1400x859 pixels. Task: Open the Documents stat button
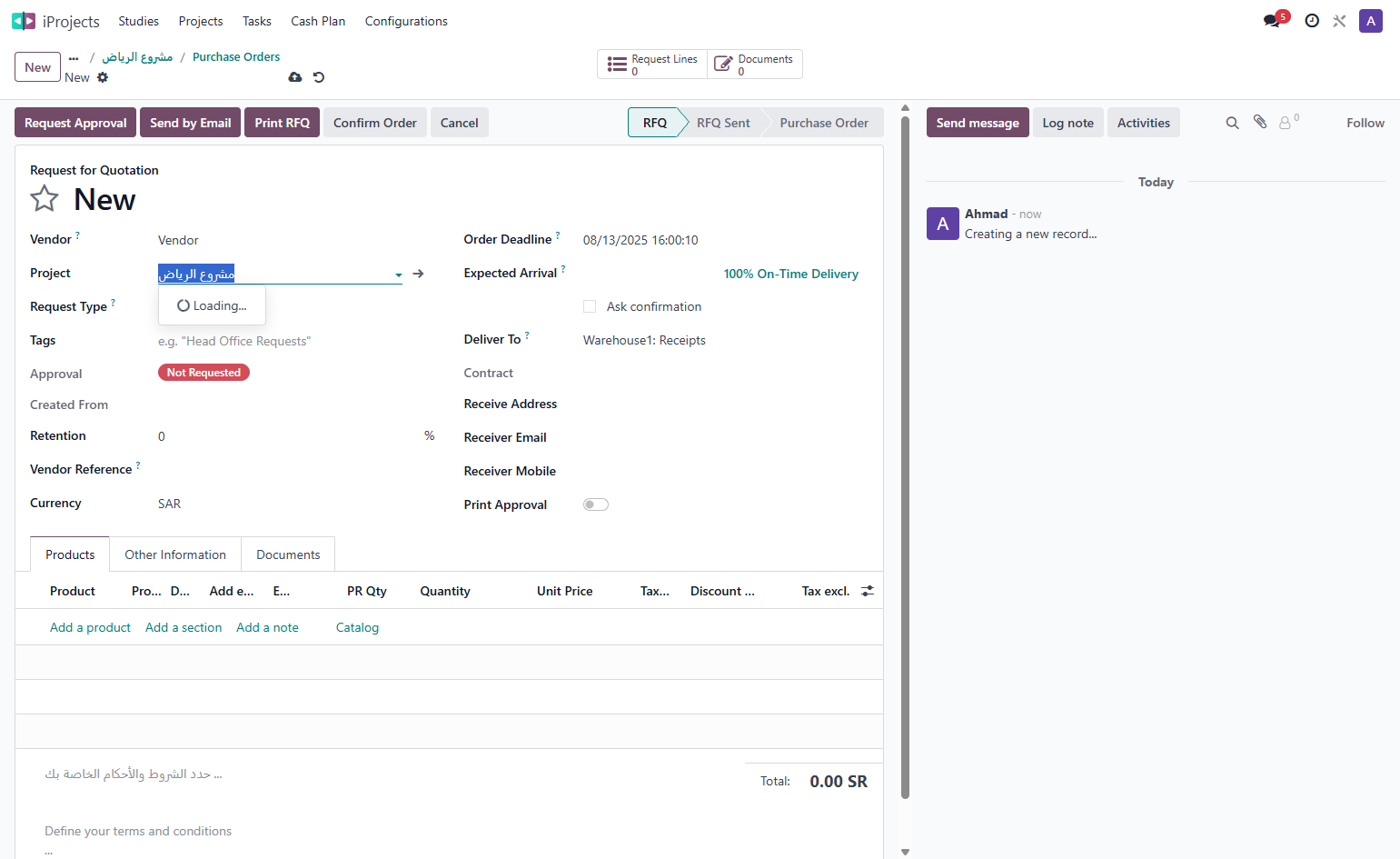pyautogui.click(x=755, y=65)
